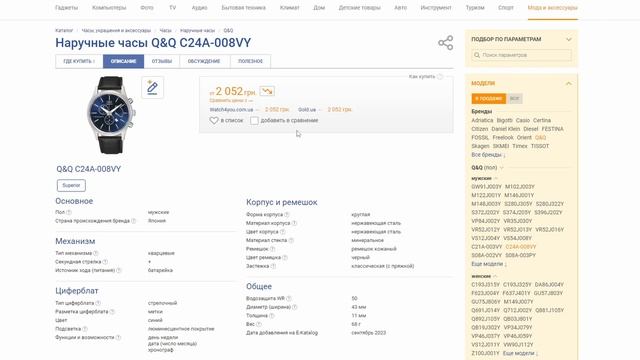Visit the Gold.ua shop link
This screenshot has height=360, width=640.
[x=307, y=109]
